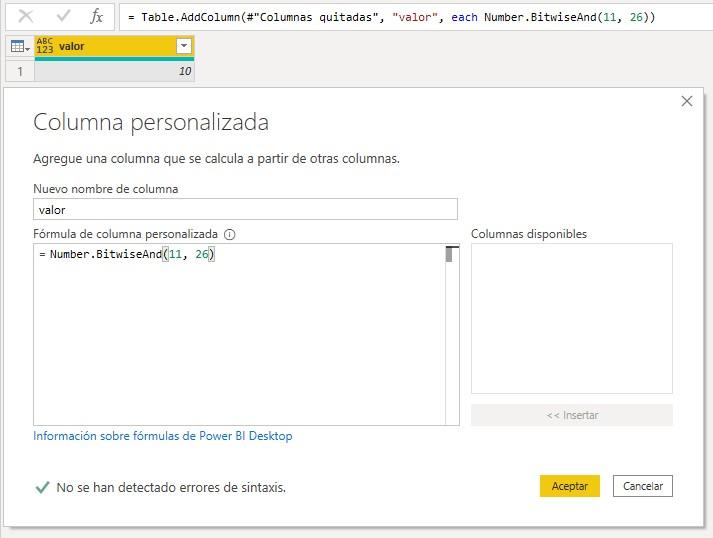Screen dimensions: 713x538
Task: Click the Cancelar button
Action: 643,486
